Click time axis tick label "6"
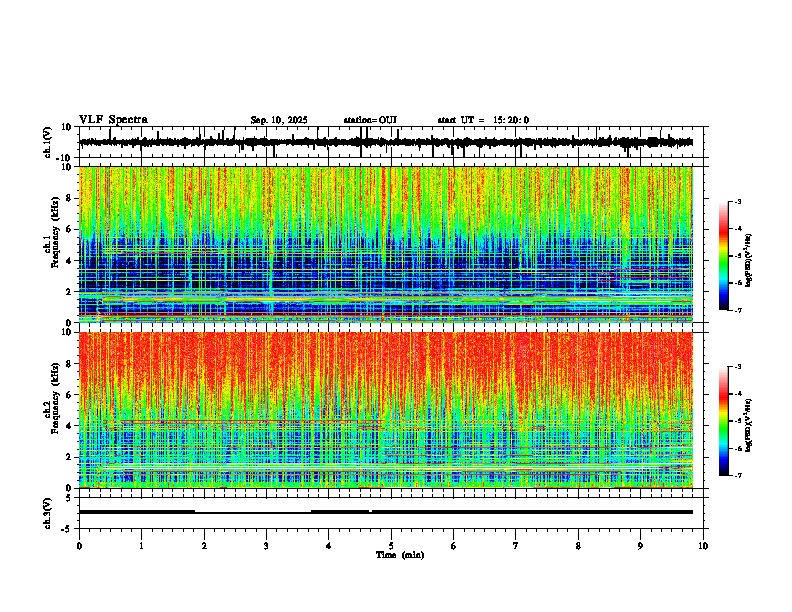 click(454, 546)
